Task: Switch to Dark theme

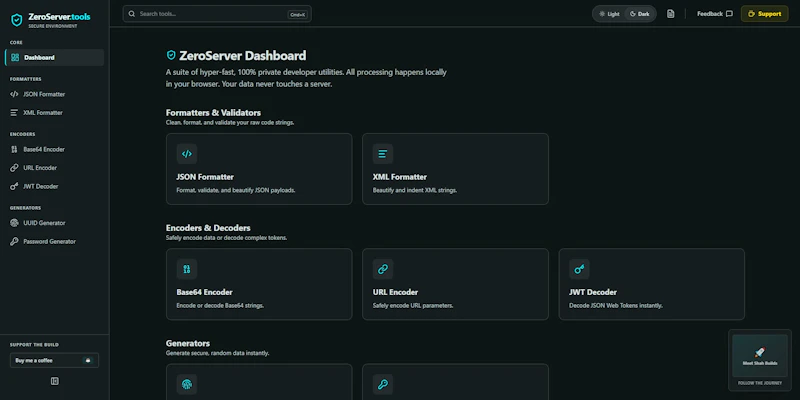Action: 640,14
